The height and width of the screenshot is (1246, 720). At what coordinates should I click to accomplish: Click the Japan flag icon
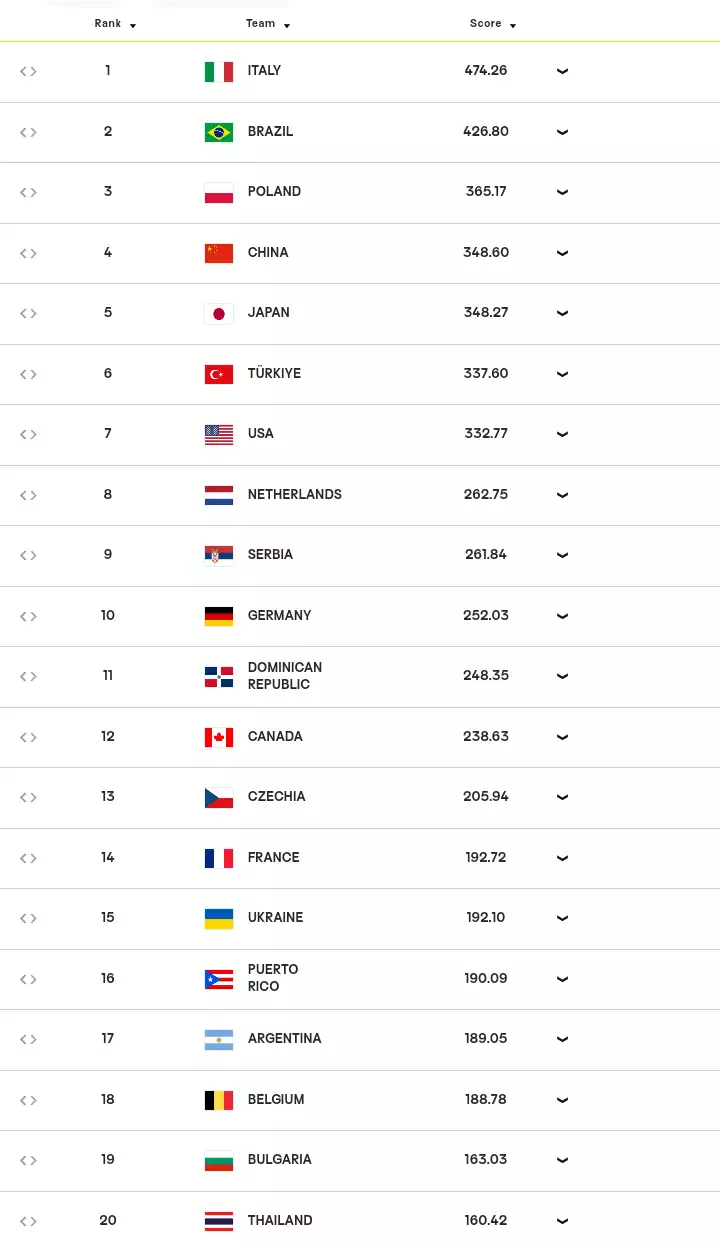[x=219, y=313]
